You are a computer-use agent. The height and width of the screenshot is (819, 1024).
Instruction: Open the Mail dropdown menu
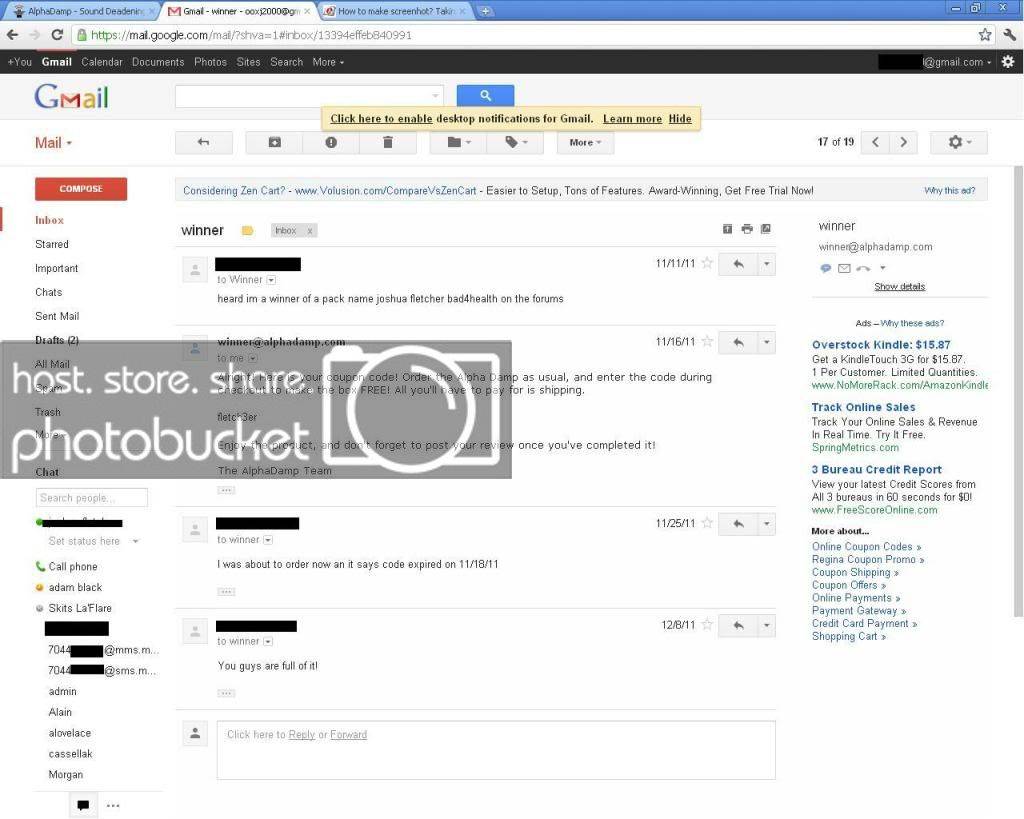pos(53,142)
